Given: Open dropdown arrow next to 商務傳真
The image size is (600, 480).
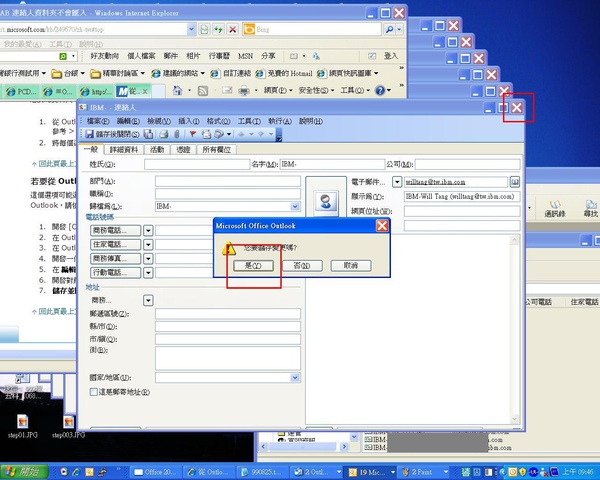Looking at the screenshot, I should 148,259.
